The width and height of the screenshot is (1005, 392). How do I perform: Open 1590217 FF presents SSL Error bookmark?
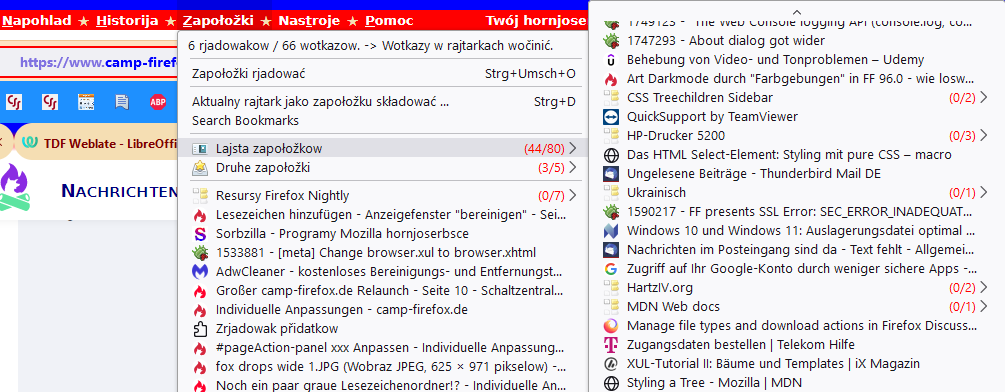pyautogui.click(x=797, y=212)
